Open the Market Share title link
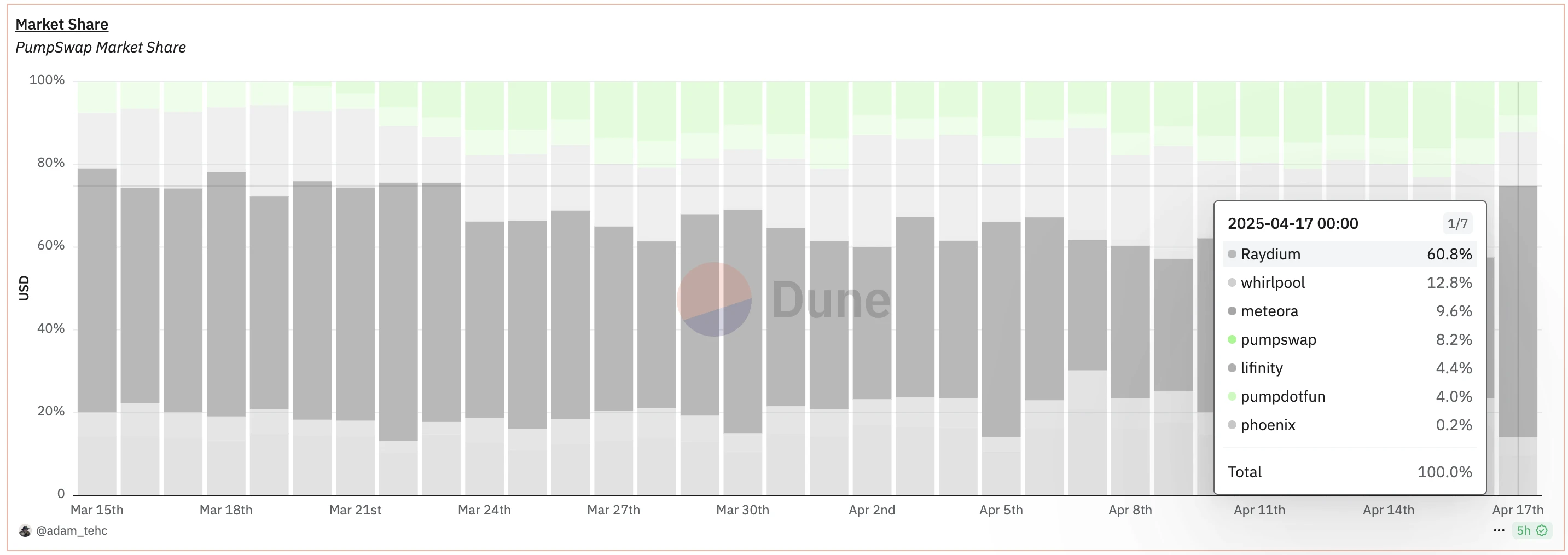1568x555 pixels. (x=61, y=25)
